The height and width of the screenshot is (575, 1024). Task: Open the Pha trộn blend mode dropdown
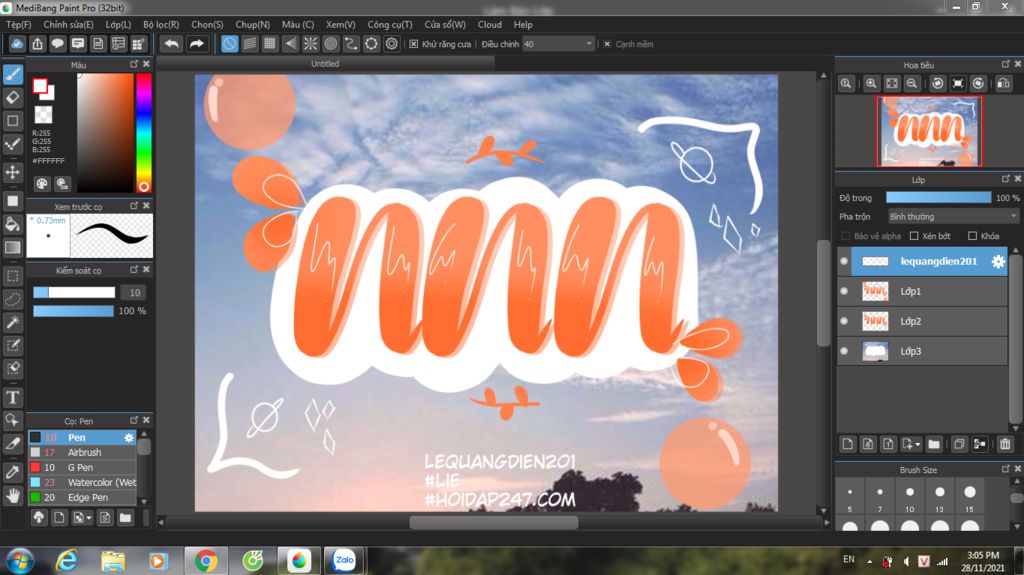tap(953, 216)
